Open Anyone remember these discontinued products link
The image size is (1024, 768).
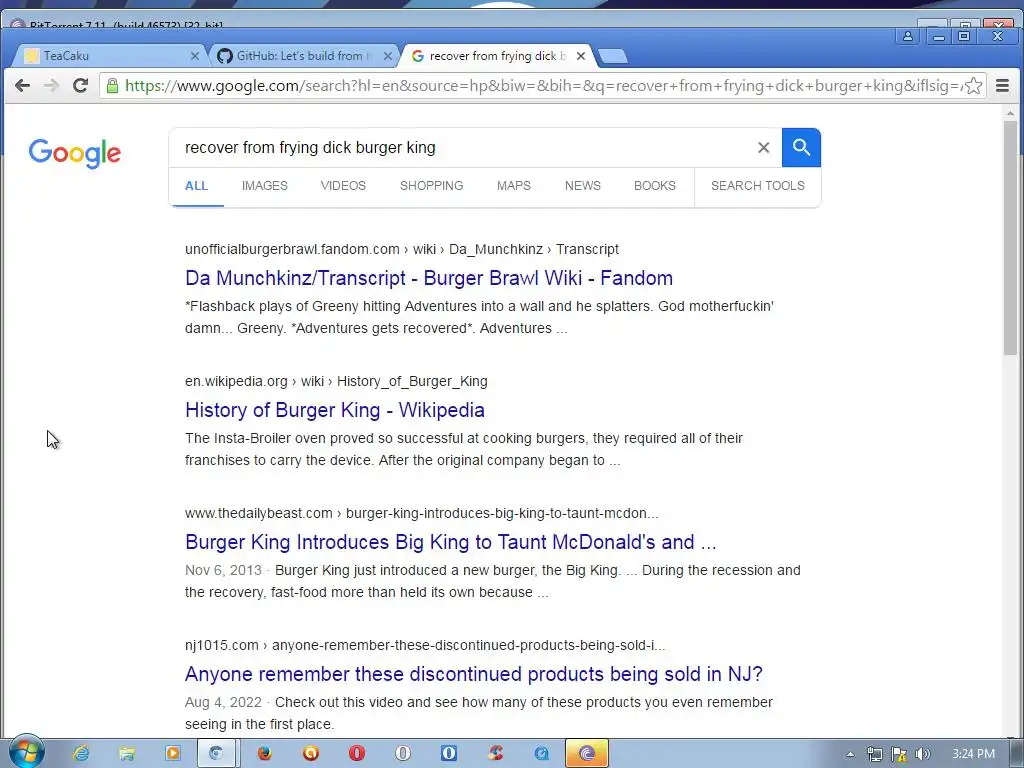[x=473, y=674]
